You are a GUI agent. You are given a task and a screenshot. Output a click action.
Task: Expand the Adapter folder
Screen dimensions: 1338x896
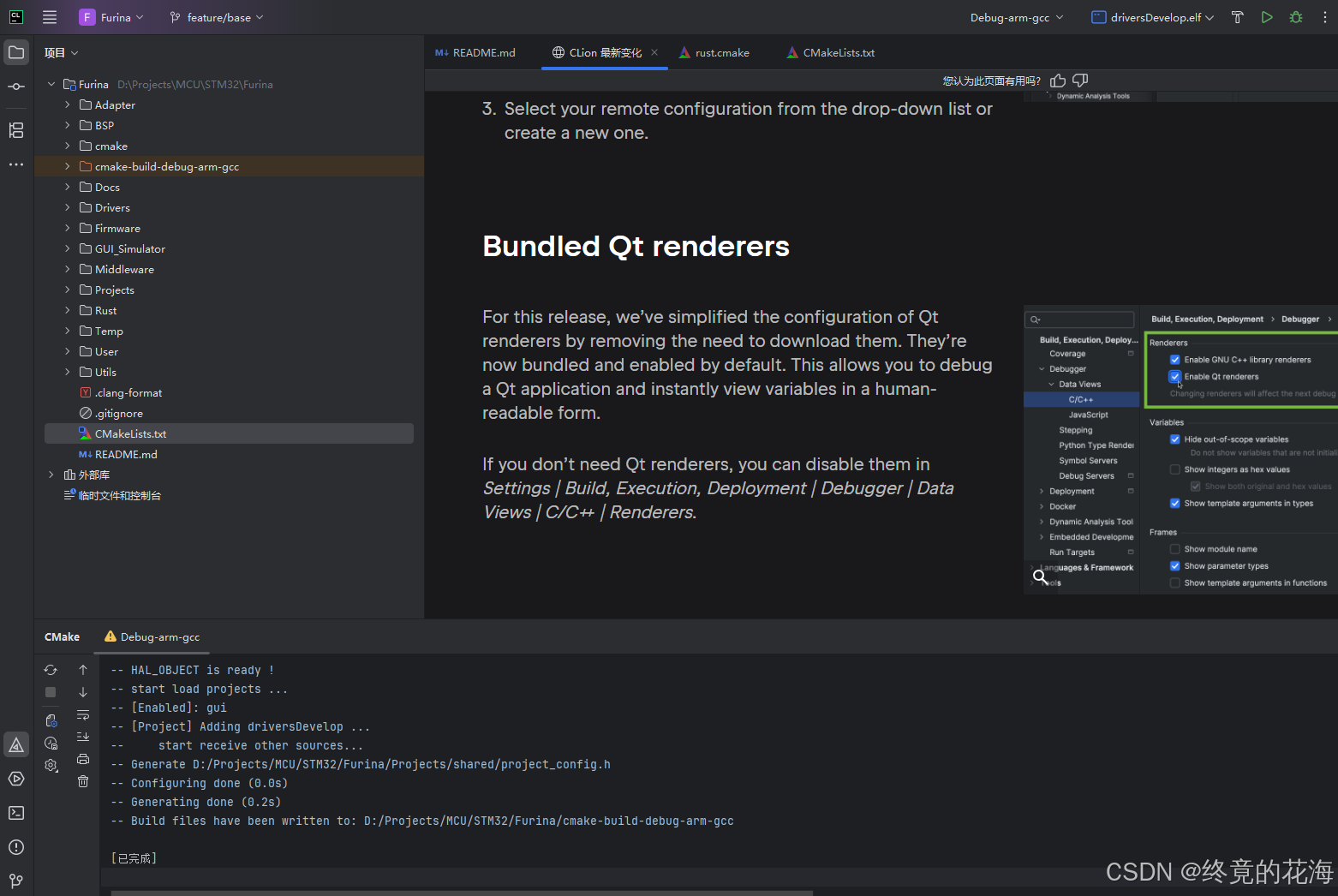(x=68, y=105)
